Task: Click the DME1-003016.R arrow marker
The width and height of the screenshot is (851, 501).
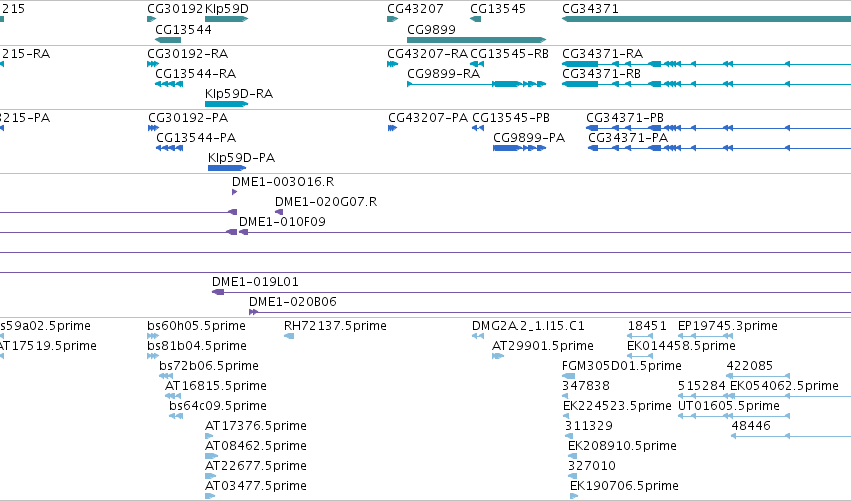Action: [234, 192]
